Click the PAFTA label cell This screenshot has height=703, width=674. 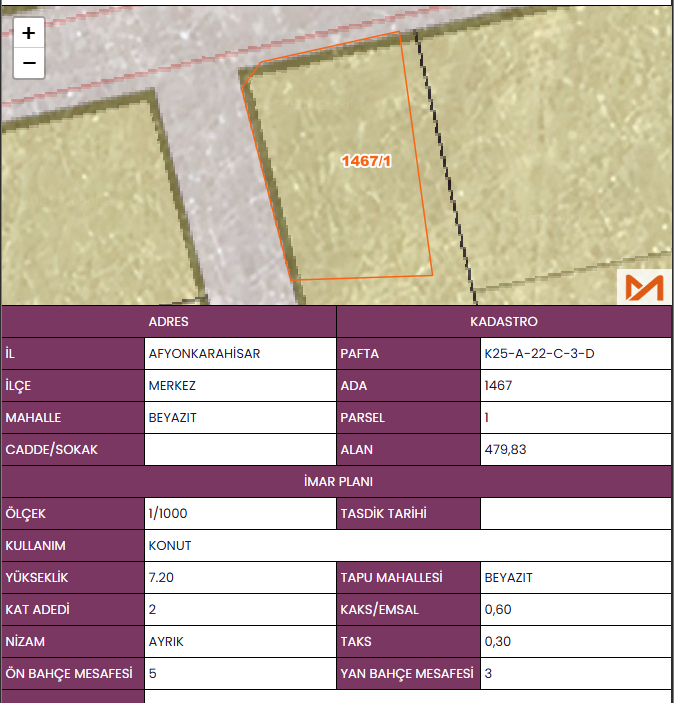tap(408, 354)
